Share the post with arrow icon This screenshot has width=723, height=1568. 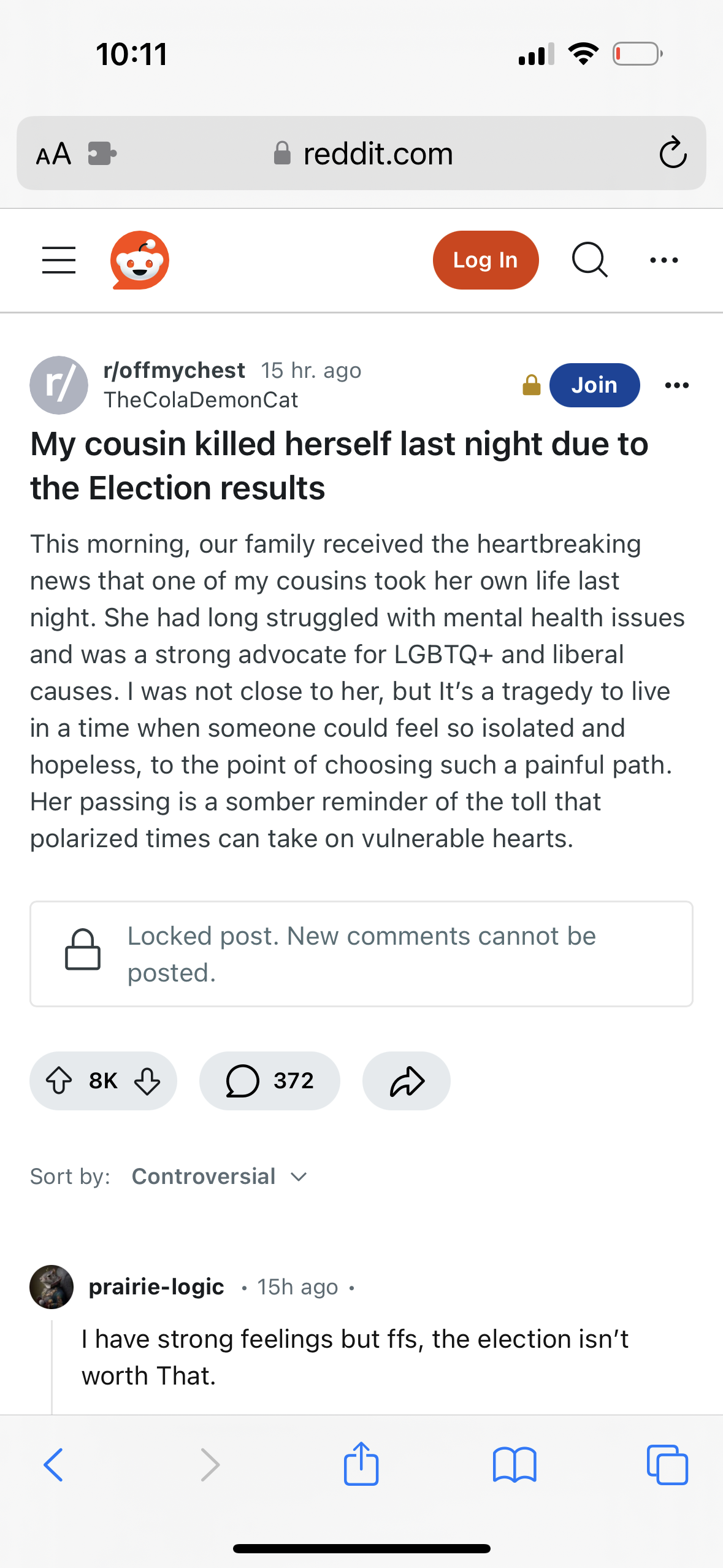[x=407, y=1080]
